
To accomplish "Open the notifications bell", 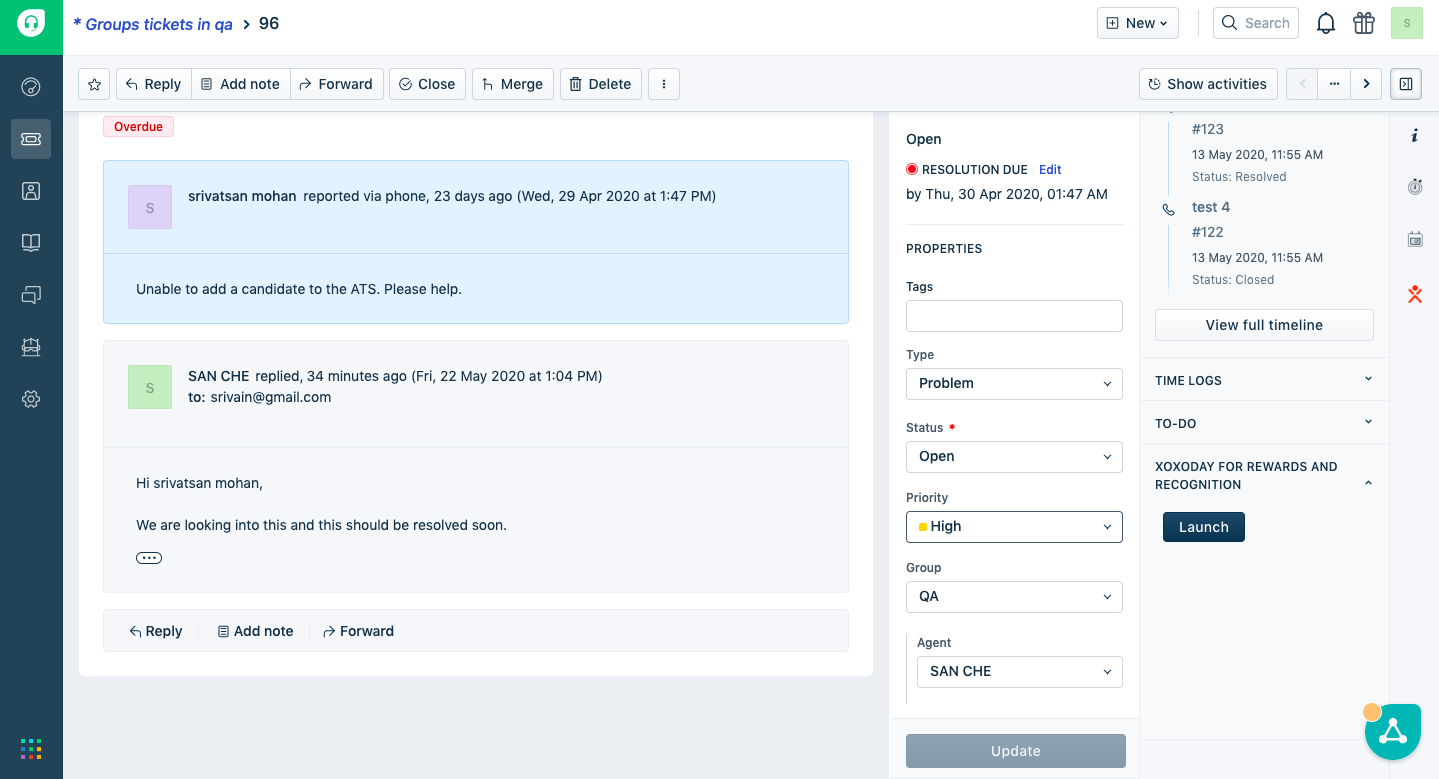I will click(1326, 23).
